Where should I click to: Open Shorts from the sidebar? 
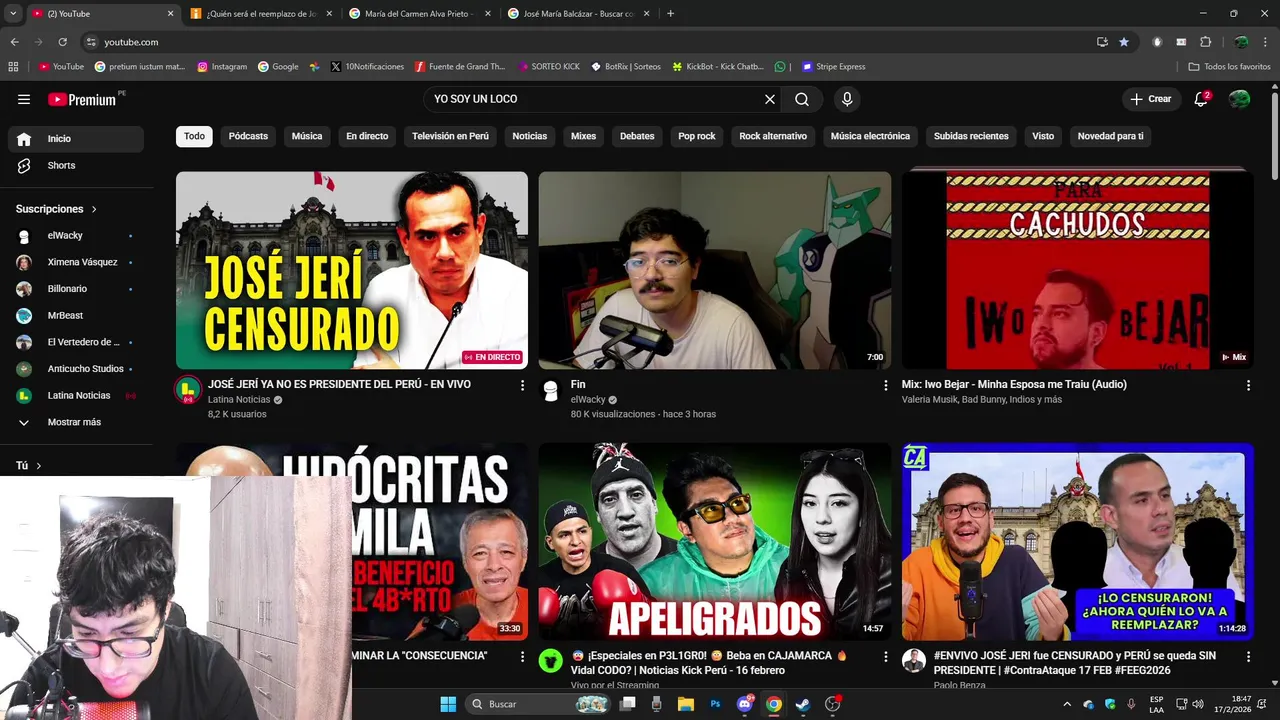[76, 165]
